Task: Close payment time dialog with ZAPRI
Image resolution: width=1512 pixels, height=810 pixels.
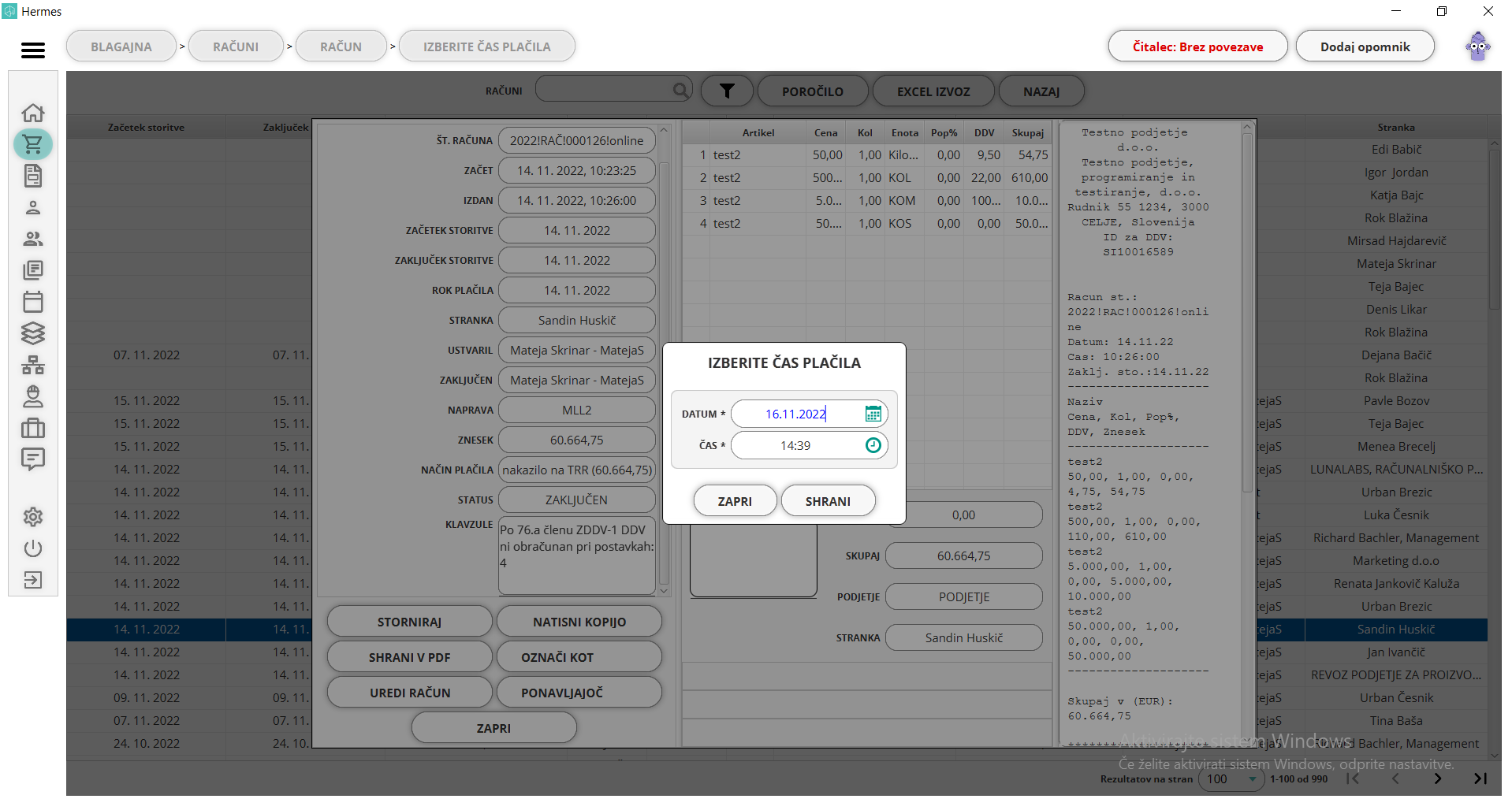Action: 735,501
